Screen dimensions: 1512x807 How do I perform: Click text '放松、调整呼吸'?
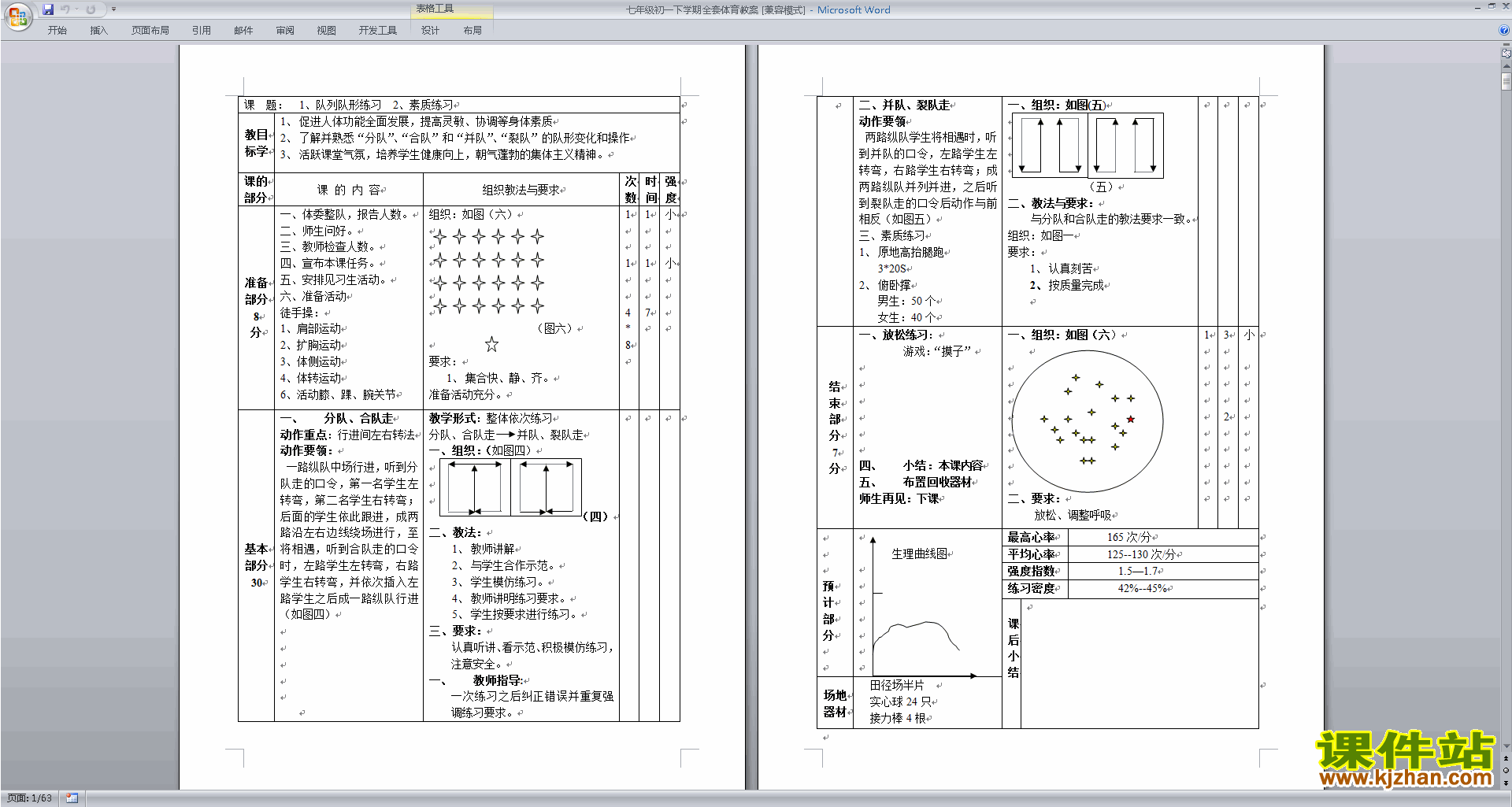pos(1073,515)
